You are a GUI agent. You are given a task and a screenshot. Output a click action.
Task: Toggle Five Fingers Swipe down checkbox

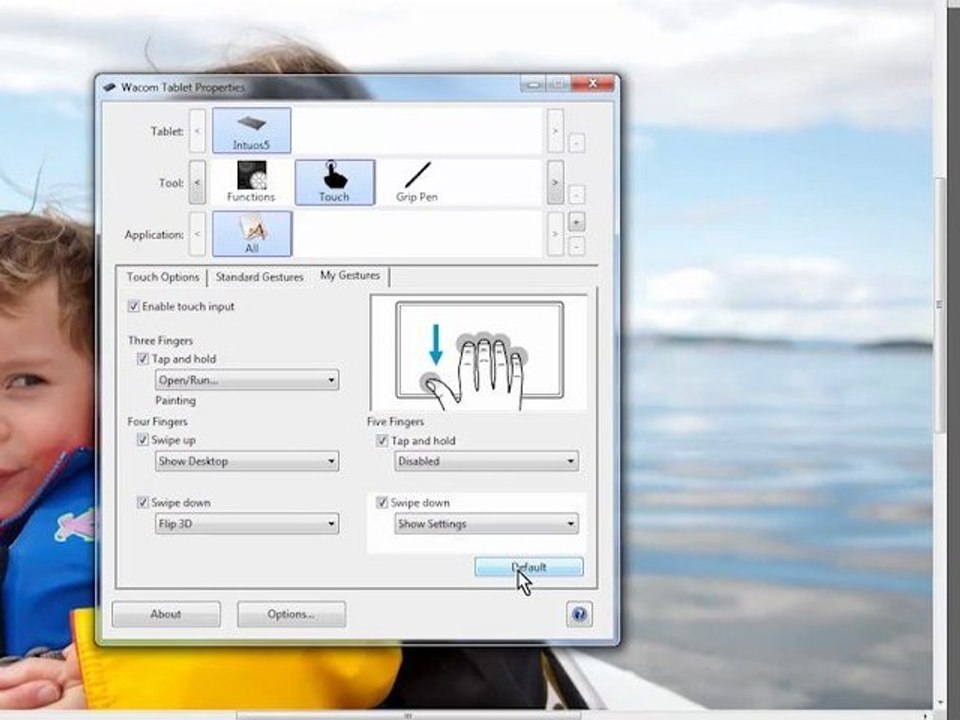pos(382,503)
